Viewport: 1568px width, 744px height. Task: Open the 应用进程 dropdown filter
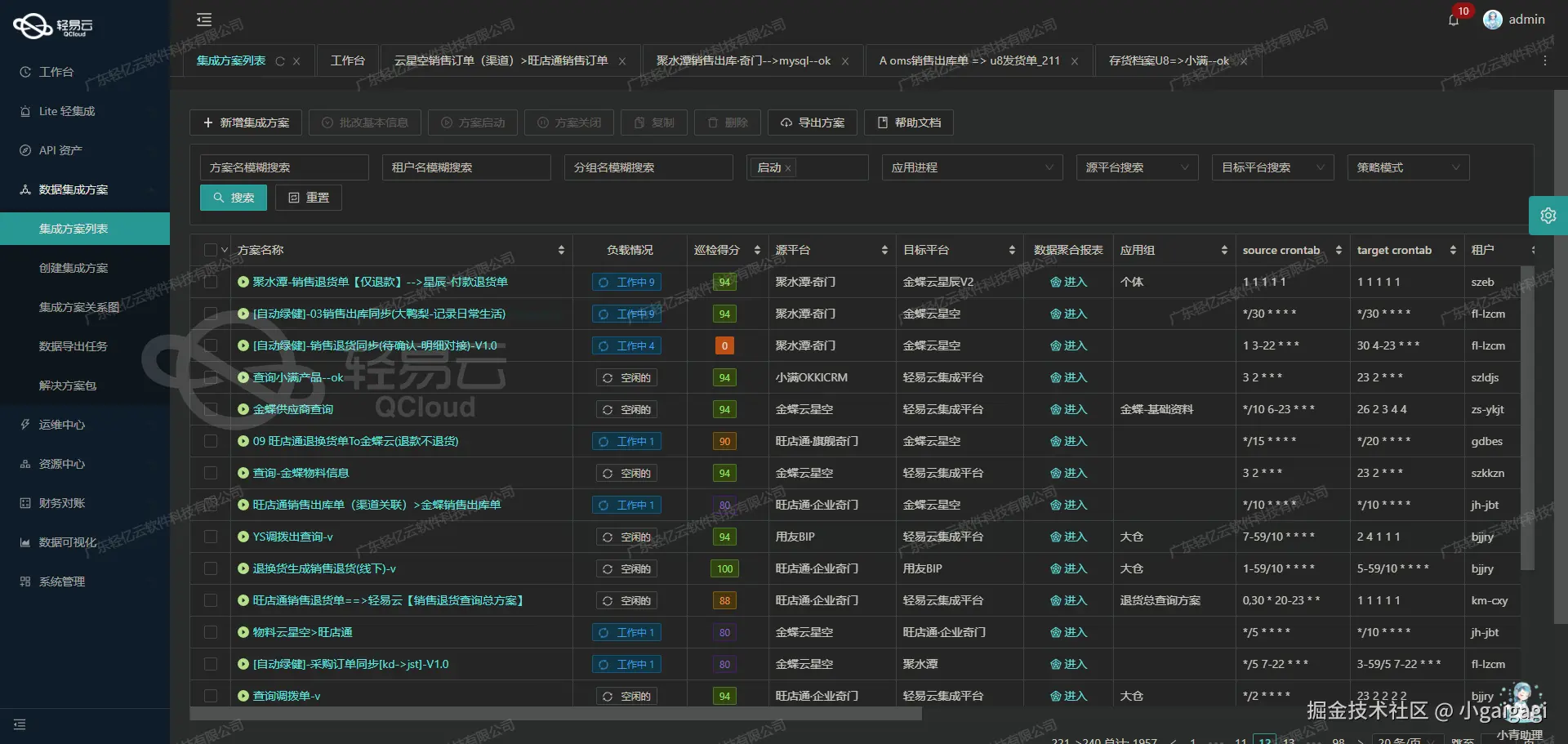pyautogui.click(x=972, y=167)
